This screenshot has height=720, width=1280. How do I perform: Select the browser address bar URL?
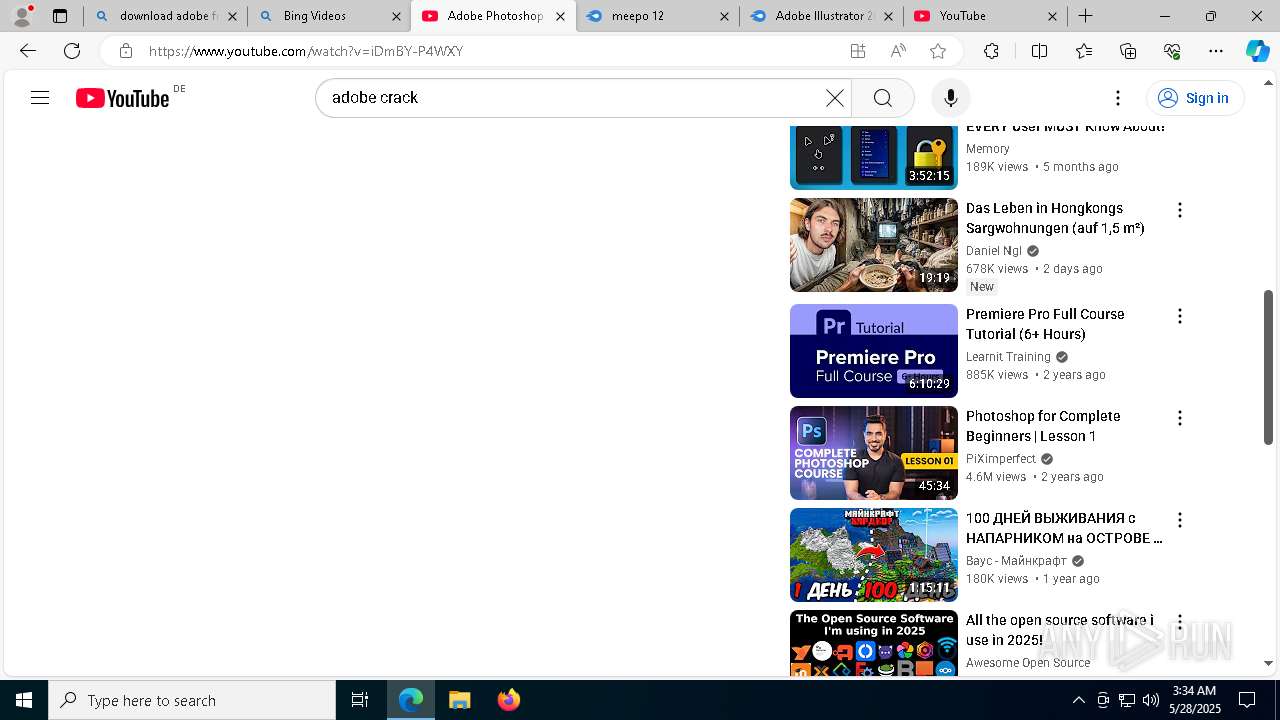305,51
